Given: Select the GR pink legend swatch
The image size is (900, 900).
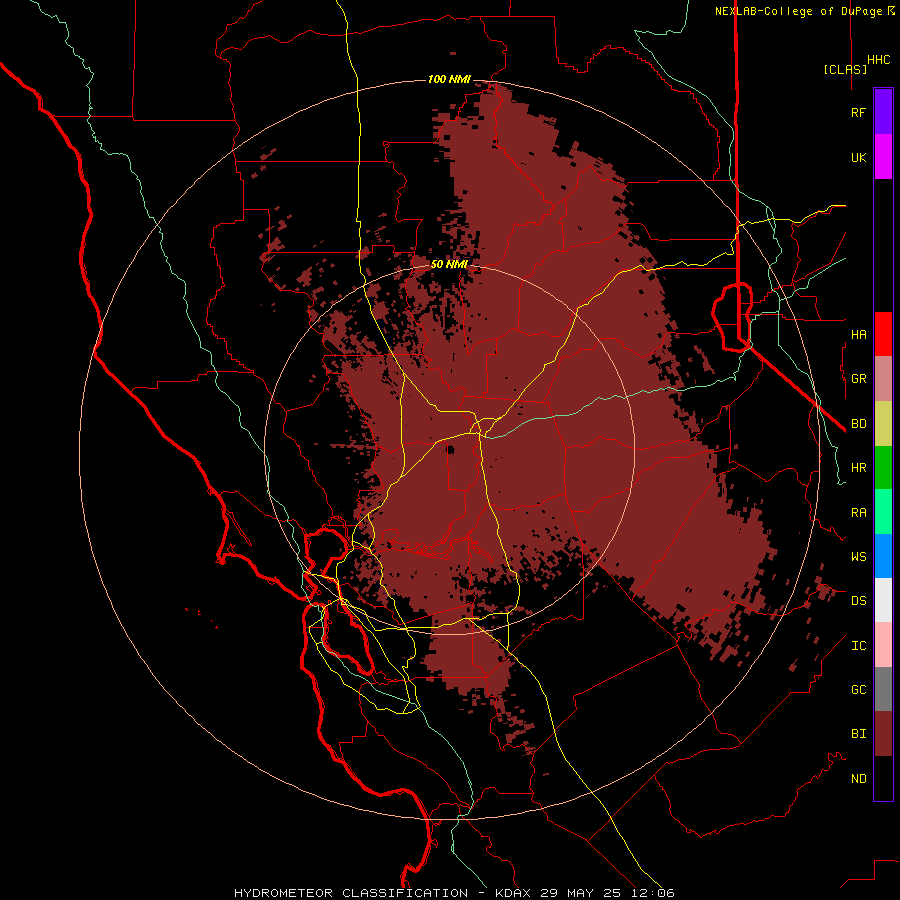Looking at the screenshot, I should tap(883, 379).
